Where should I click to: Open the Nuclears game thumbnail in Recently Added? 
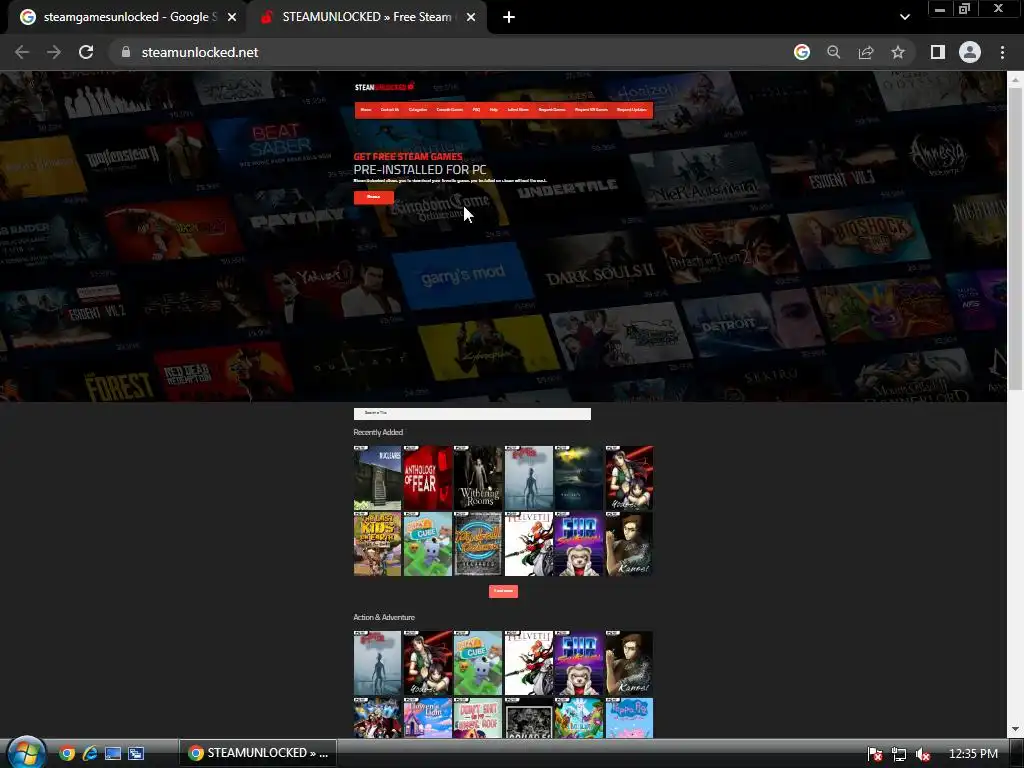pos(377,477)
